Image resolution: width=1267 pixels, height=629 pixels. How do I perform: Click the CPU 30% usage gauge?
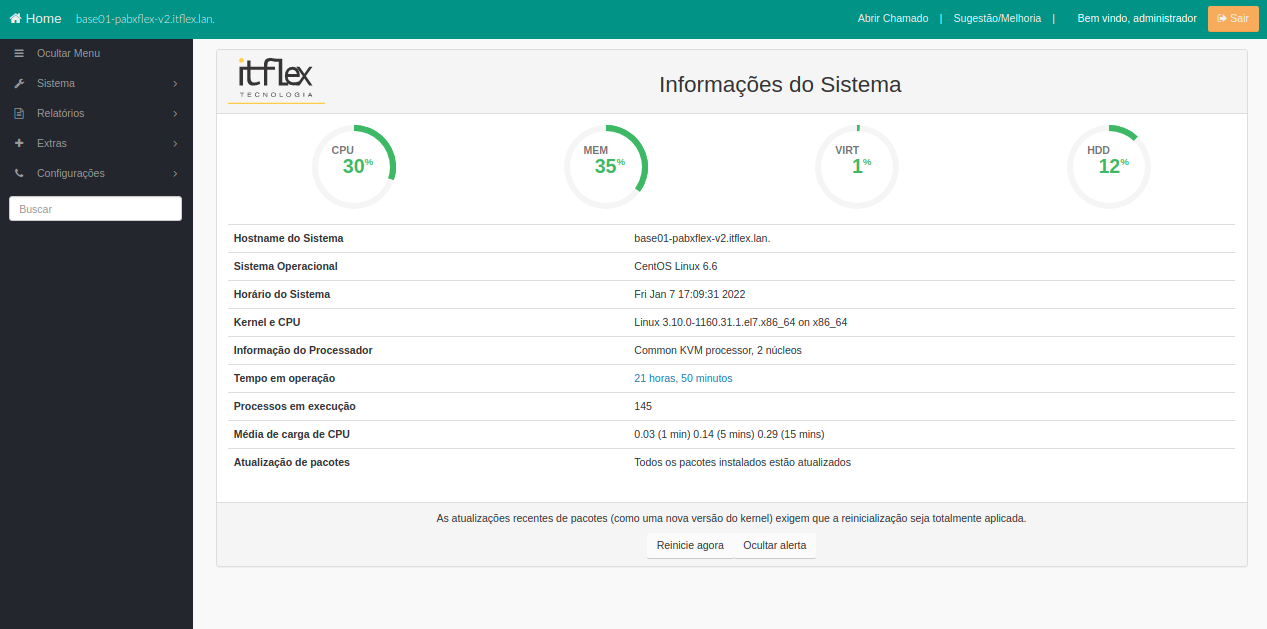pyautogui.click(x=354, y=167)
